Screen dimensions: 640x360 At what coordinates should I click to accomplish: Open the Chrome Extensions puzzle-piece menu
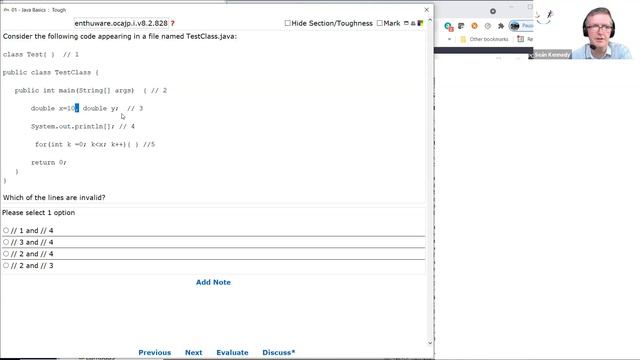pyautogui.click(x=501, y=26)
